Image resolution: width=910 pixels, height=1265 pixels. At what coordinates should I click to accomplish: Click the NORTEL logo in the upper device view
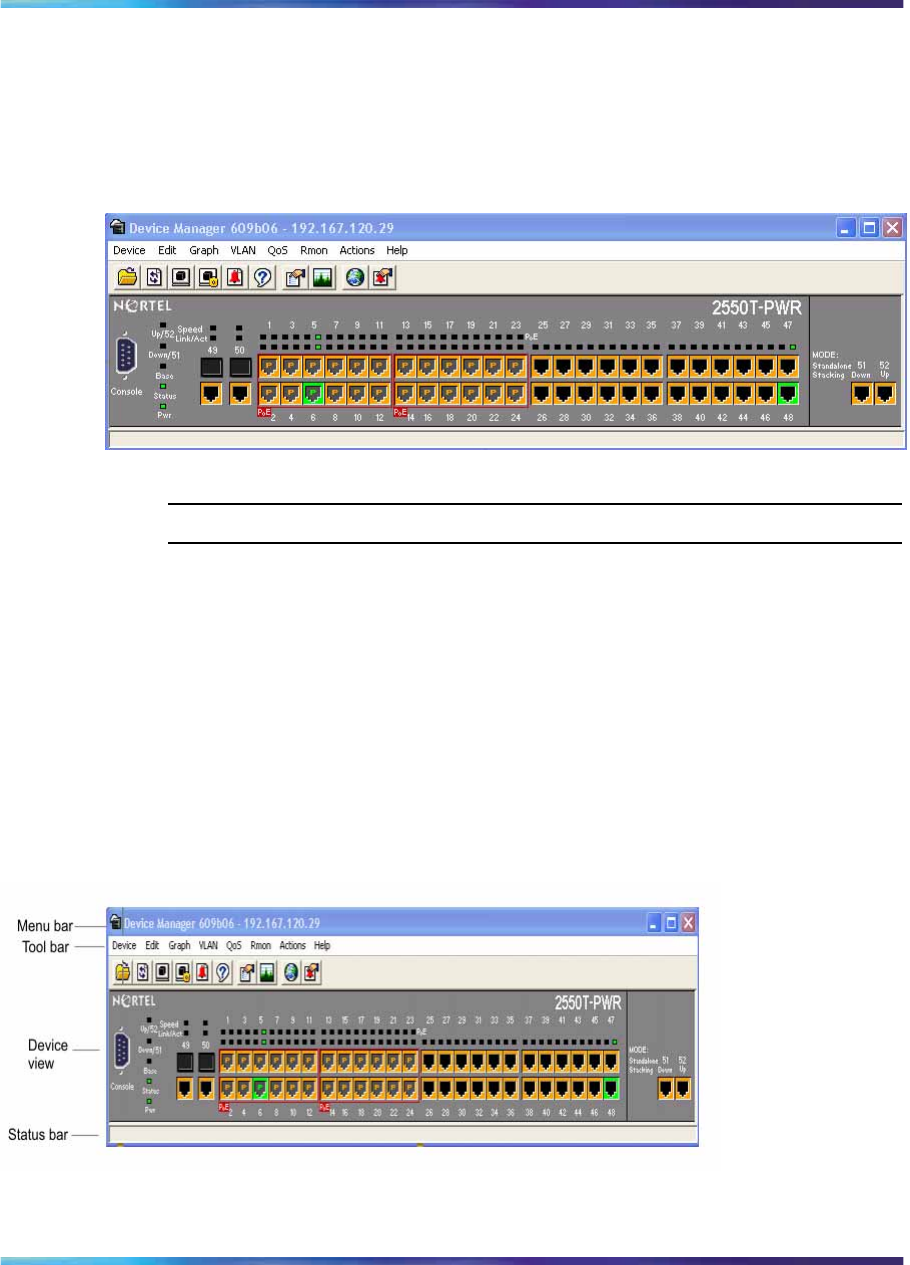[x=142, y=305]
